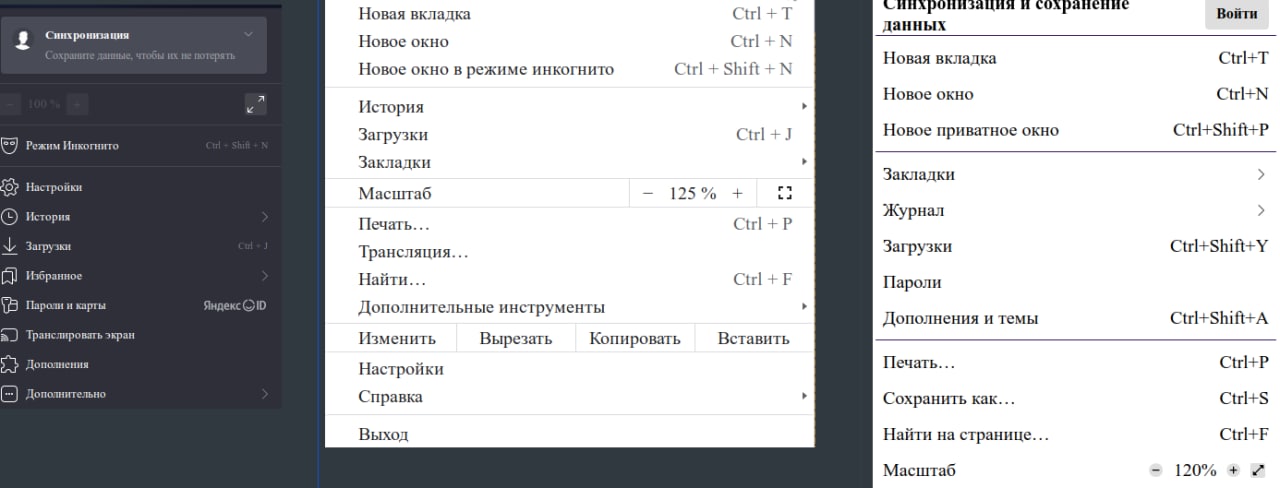Expand the Синхронизация panel chevron
Image resolution: width=1280 pixels, height=488 pixels.
pyautogui.click(x=249, y=35)
